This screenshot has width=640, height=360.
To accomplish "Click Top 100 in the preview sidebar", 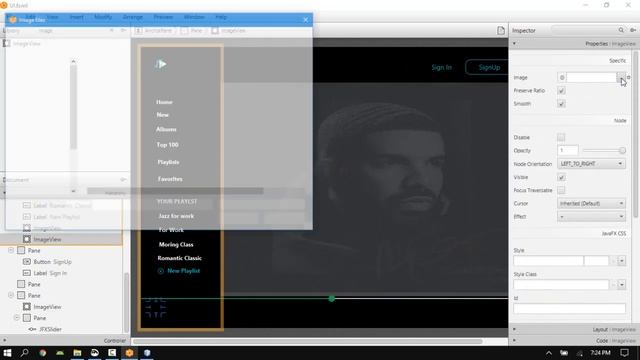I will coord(167,145).
